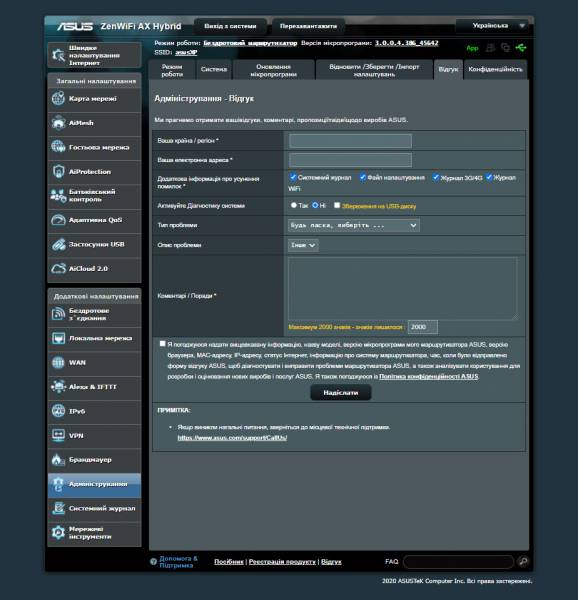Click the remaining characters counter field
The height and width of the screenshot is (600, 578).
pyautogui.click(x=423, y=327)
